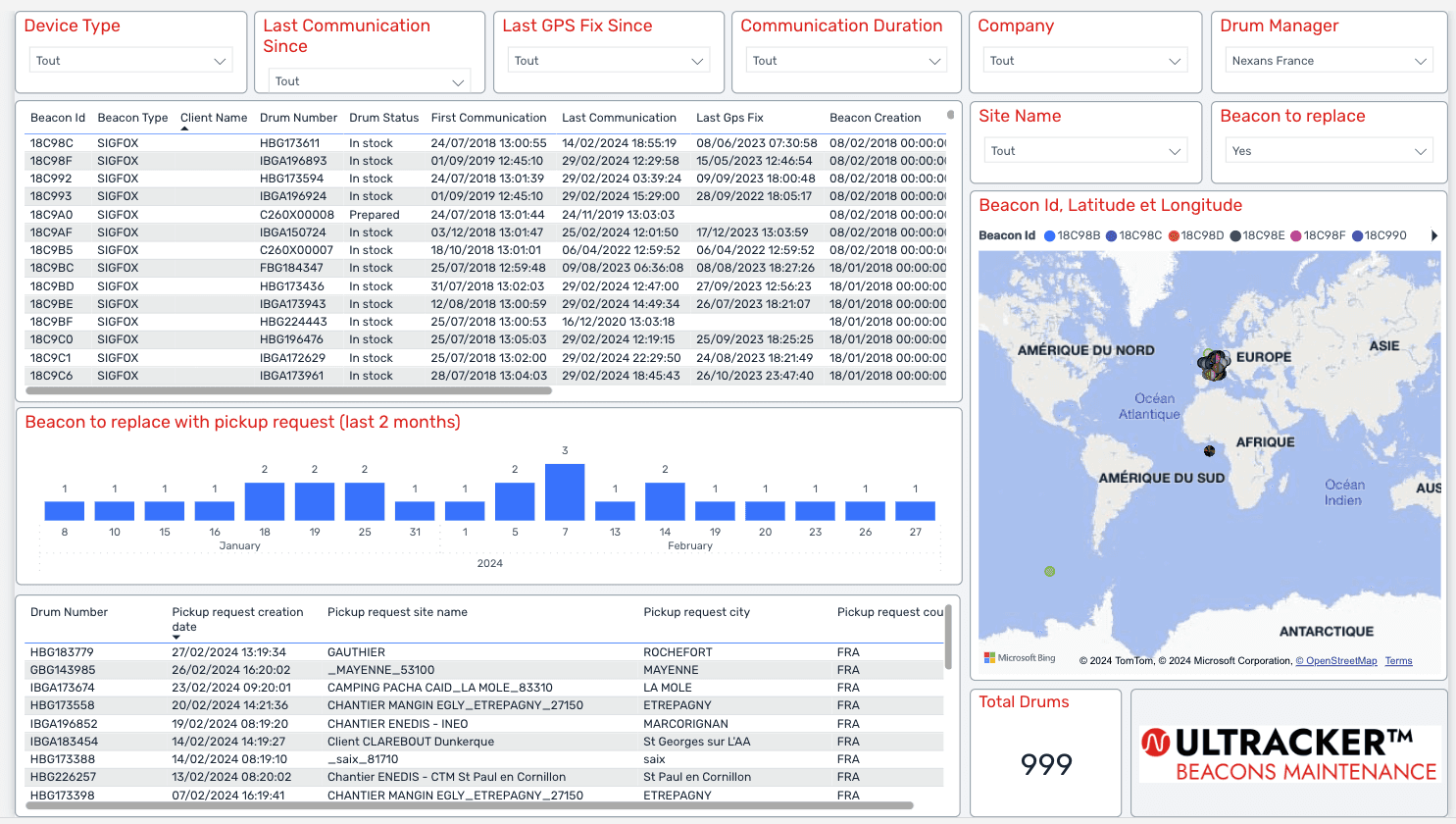Open the Communication Duration dropdown
Image resolution: width=1456 pixels, height=824 pixels.
pyautogui.click(x=847, y=61)
